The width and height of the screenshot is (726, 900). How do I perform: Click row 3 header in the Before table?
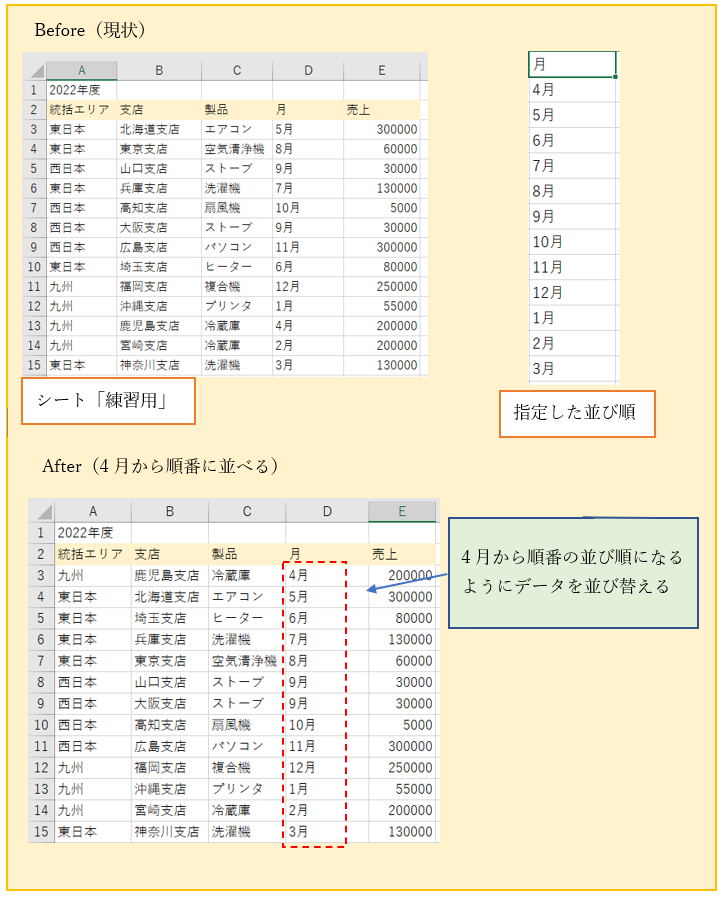[34, 129]
